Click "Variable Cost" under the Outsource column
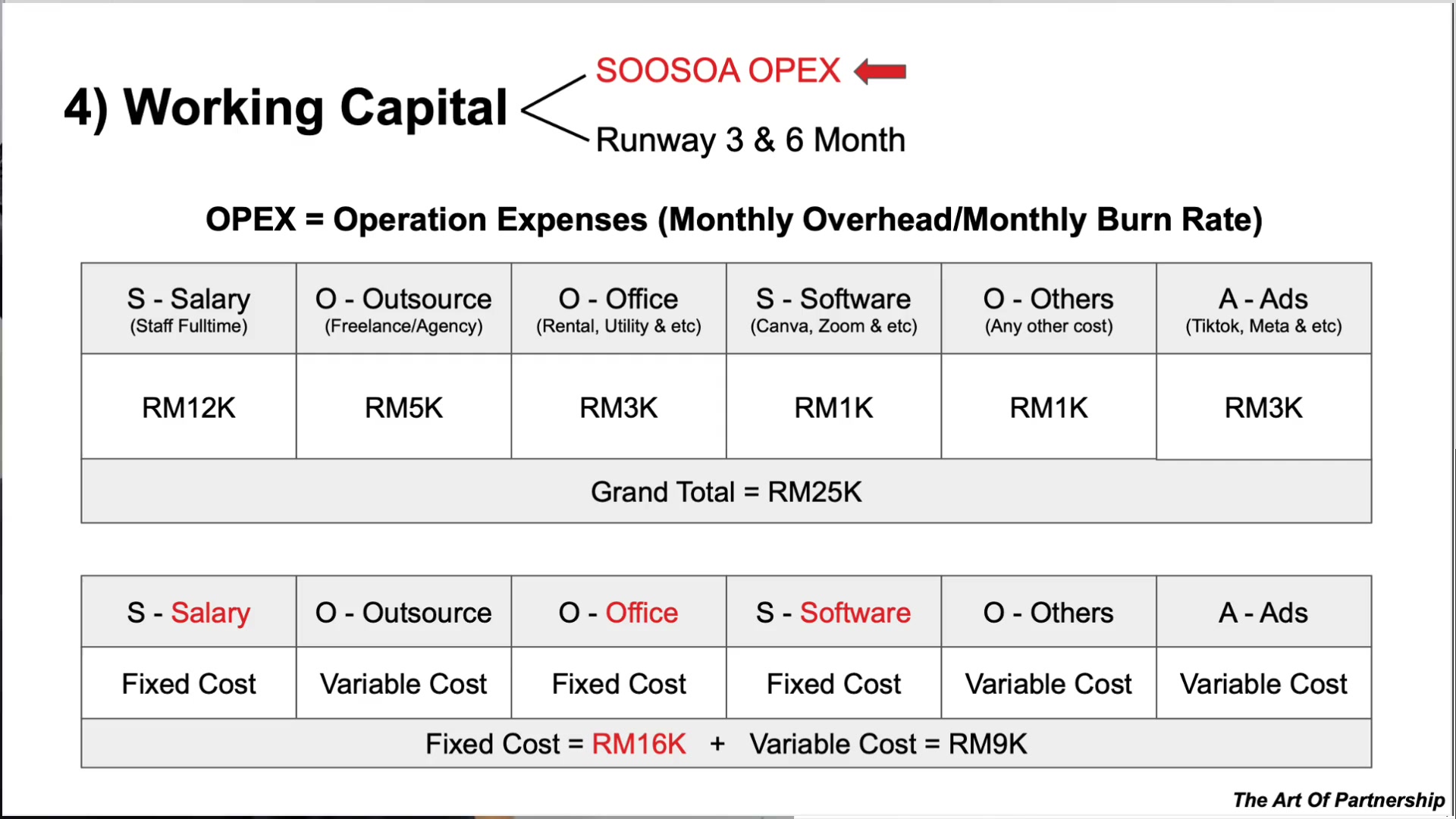Screen dimensions: 1456x819 point(403,683)
